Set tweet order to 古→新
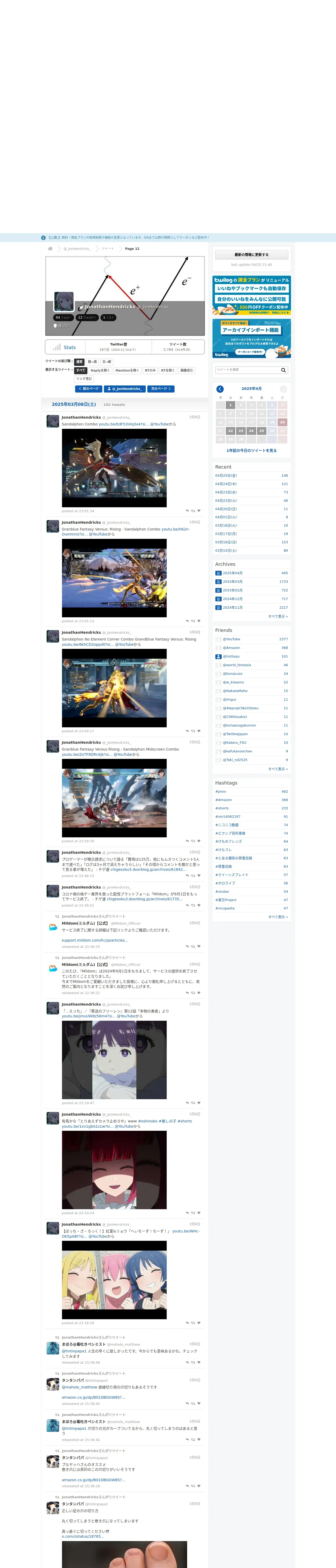The width and height of the screenshot is (336, 1568). click(x=107, y=362)
